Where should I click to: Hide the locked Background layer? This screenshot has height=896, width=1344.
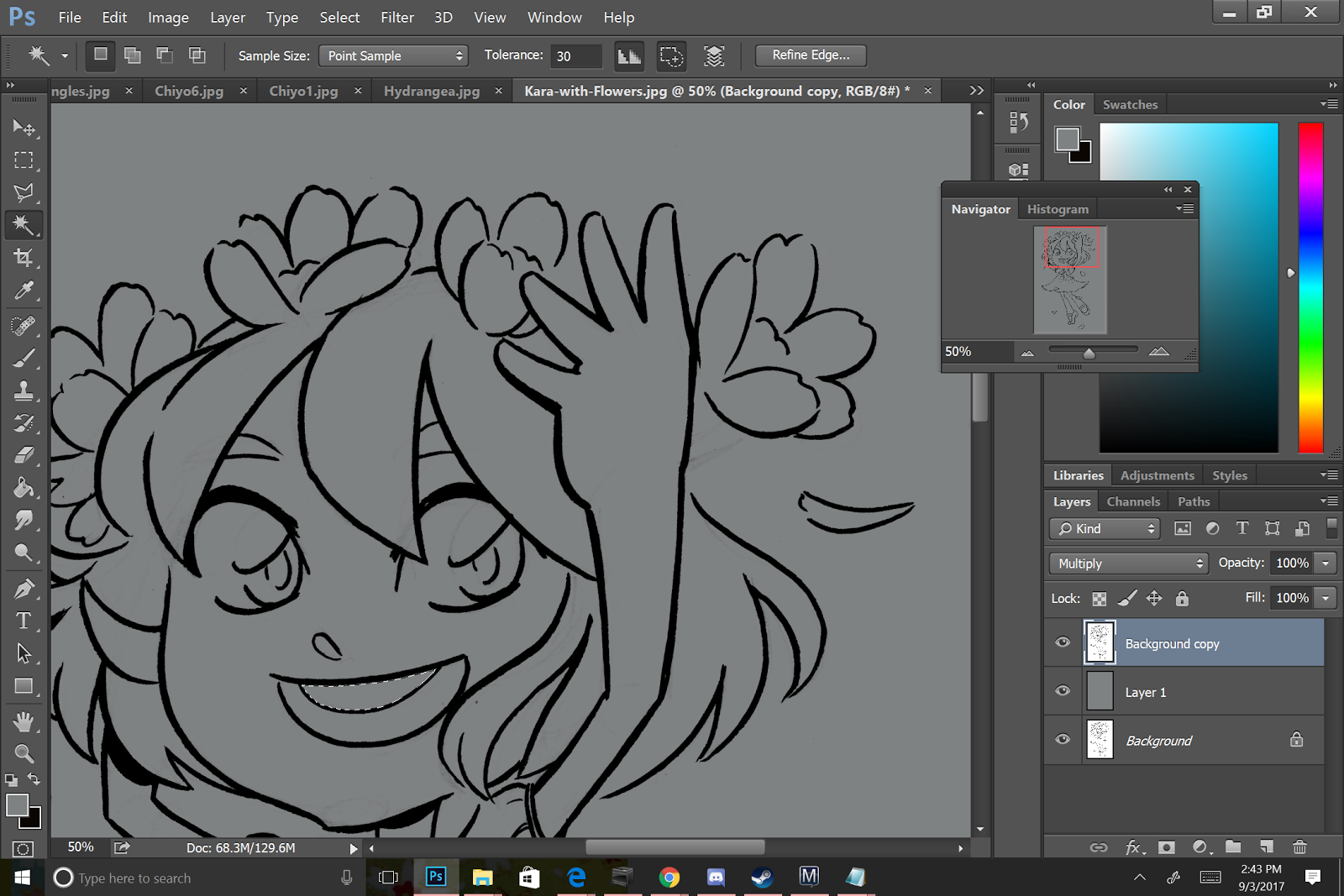[1063, 740]
